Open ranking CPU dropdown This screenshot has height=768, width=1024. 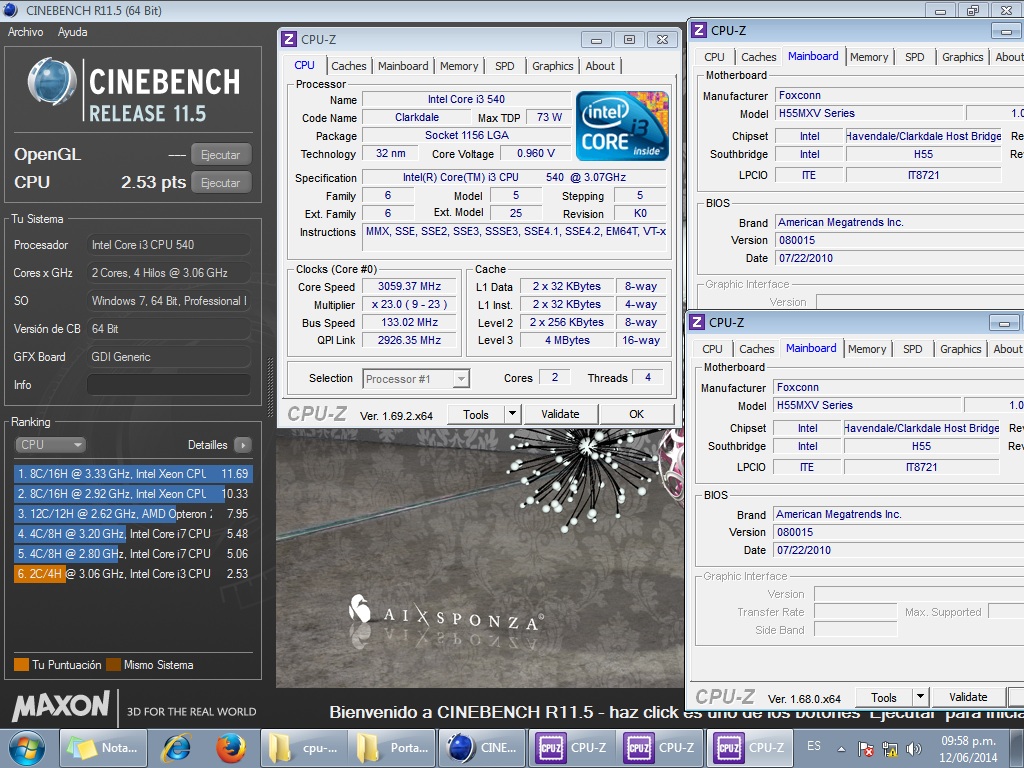tap(50, 445)
